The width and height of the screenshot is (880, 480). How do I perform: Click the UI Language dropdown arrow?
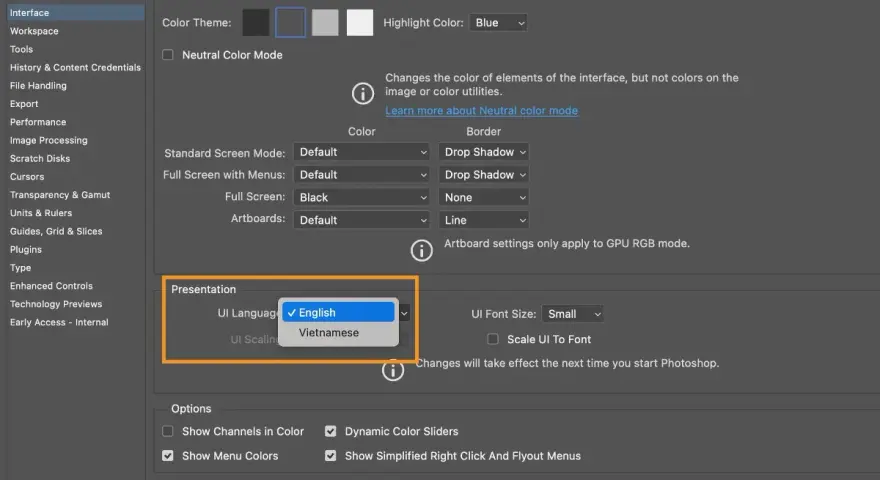click(x=404, y=313)
